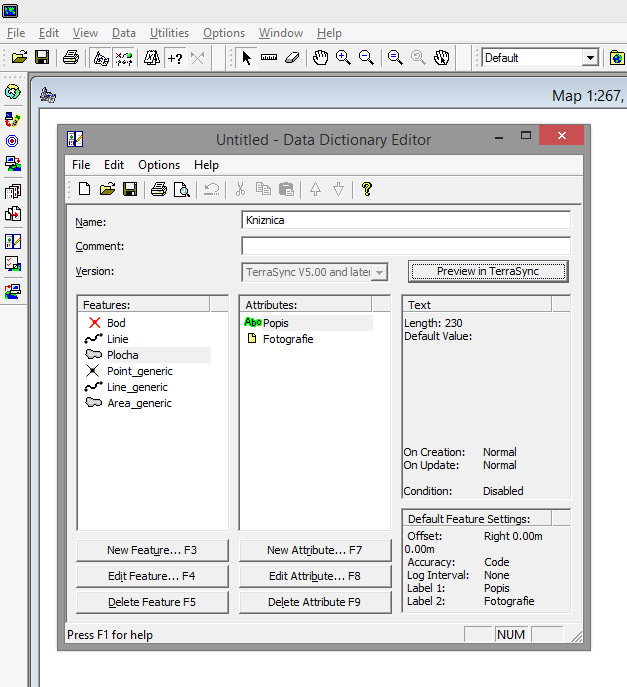The height and width of the screenshot is (687, 627).
Task: Click the Save icon in main toolbar
Action: coord(42,57)
